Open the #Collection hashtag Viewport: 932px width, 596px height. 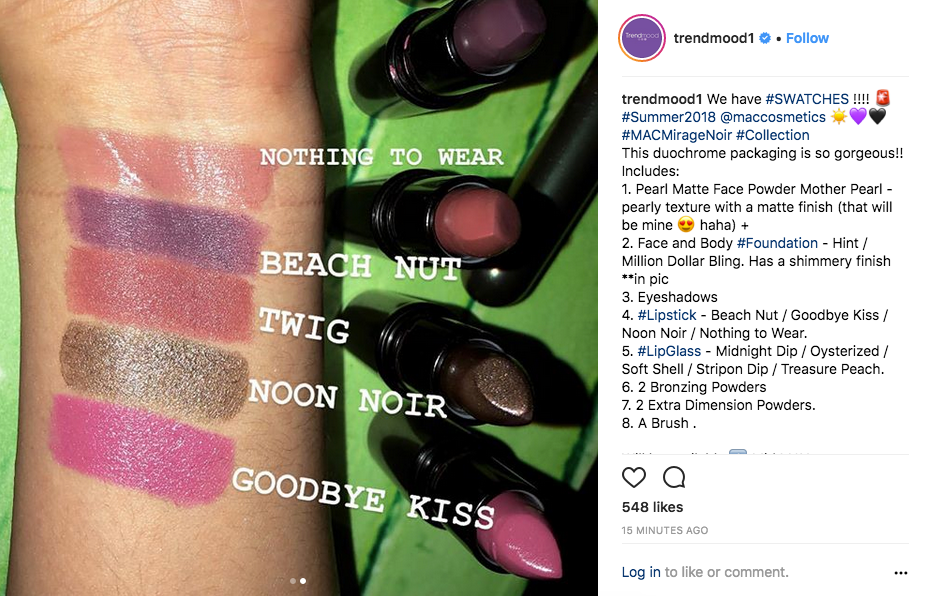(x=773, y=135)
